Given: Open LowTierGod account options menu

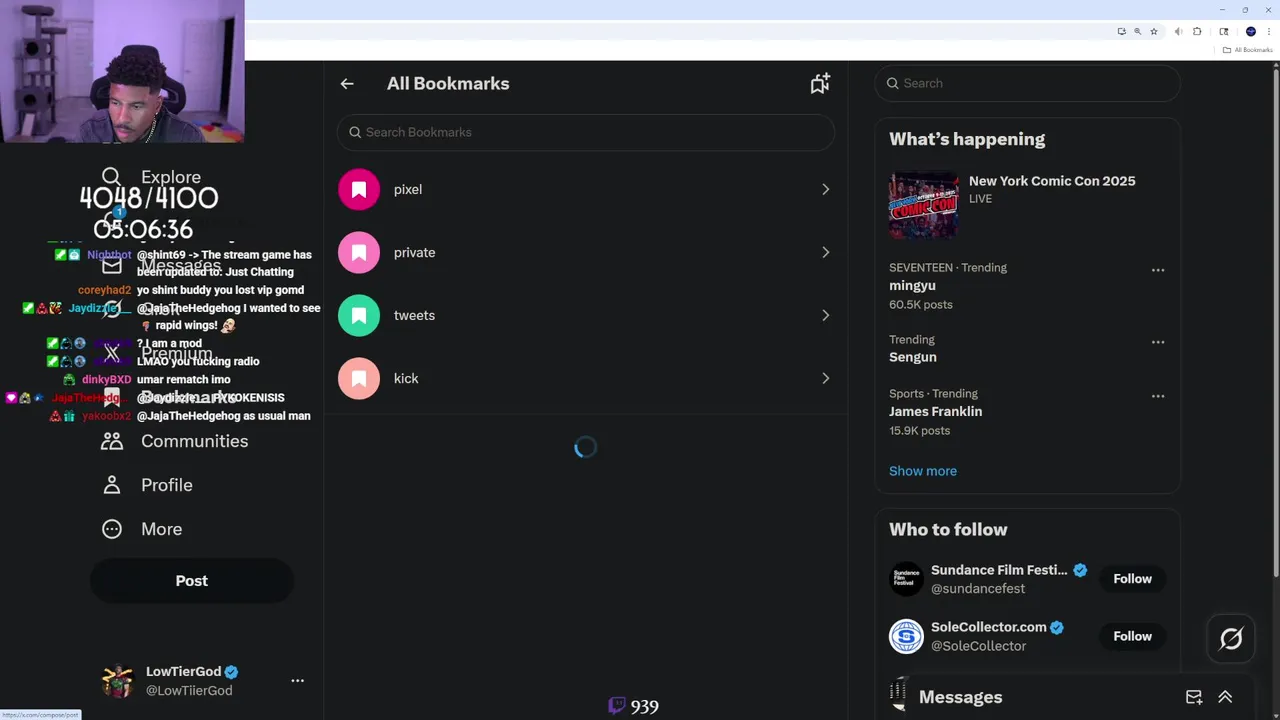Looking at the screenshot, I should tap(297, 680).
